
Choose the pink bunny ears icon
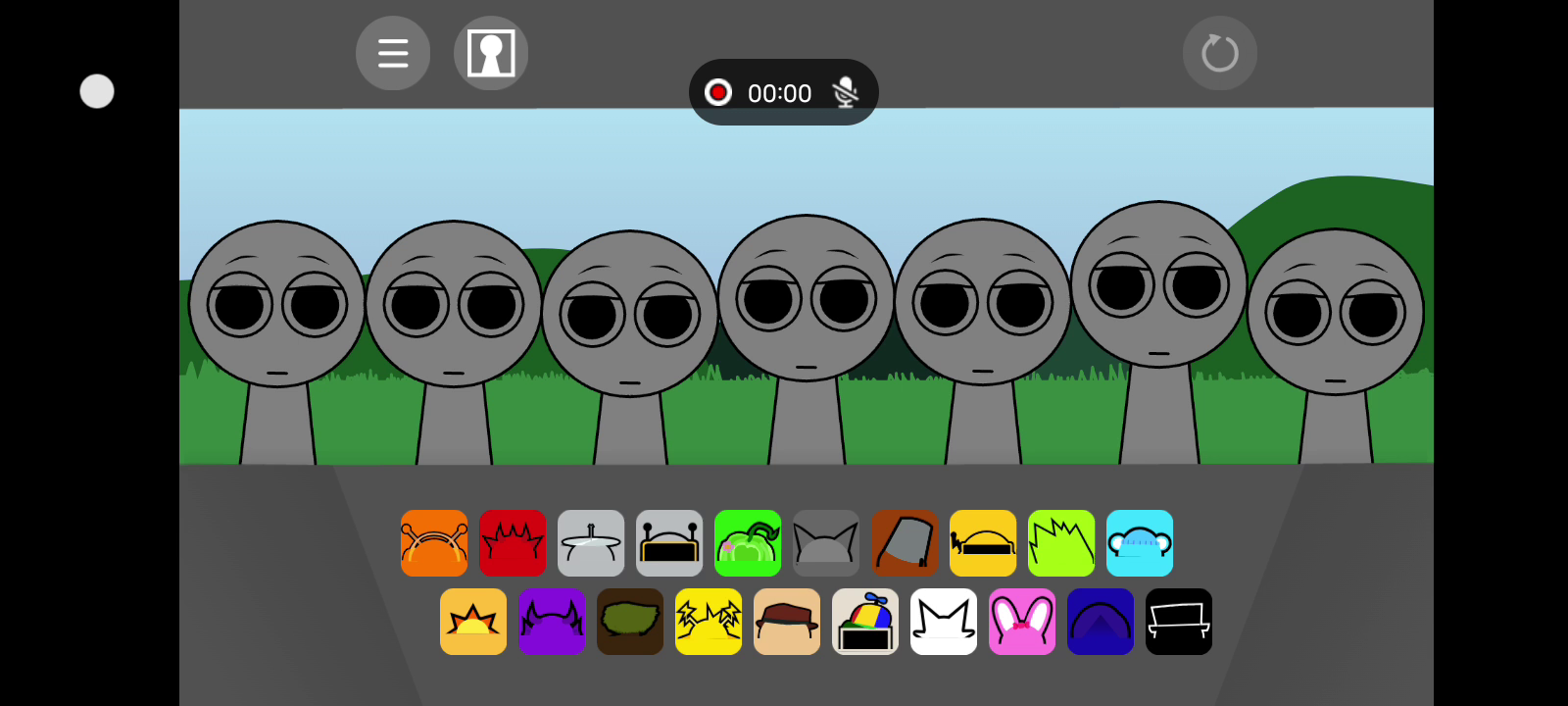[x=1022, y=622]
